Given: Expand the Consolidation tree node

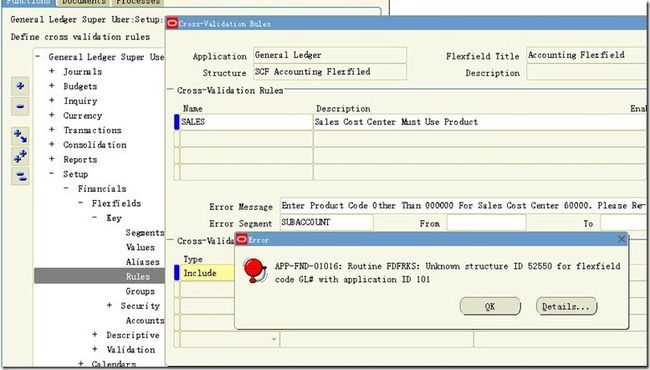Looking at the screenshot, I should [52, 144].
